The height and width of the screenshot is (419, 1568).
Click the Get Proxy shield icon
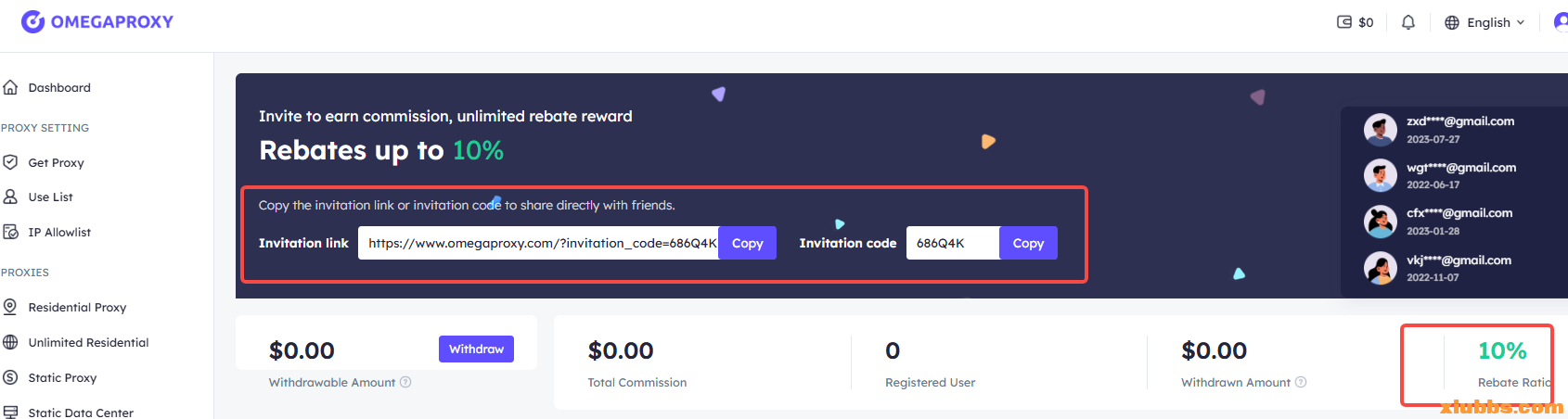tap(11, 162)
